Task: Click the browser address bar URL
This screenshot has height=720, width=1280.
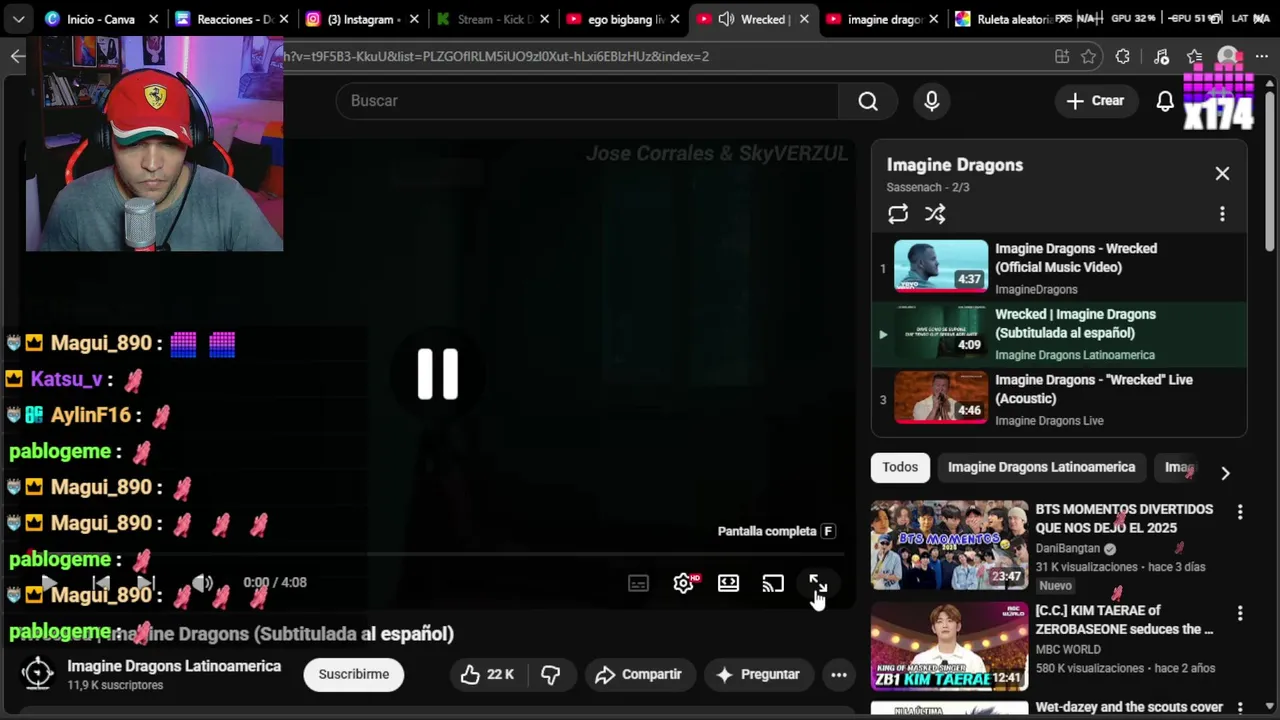Action: [x=496, y=57]
